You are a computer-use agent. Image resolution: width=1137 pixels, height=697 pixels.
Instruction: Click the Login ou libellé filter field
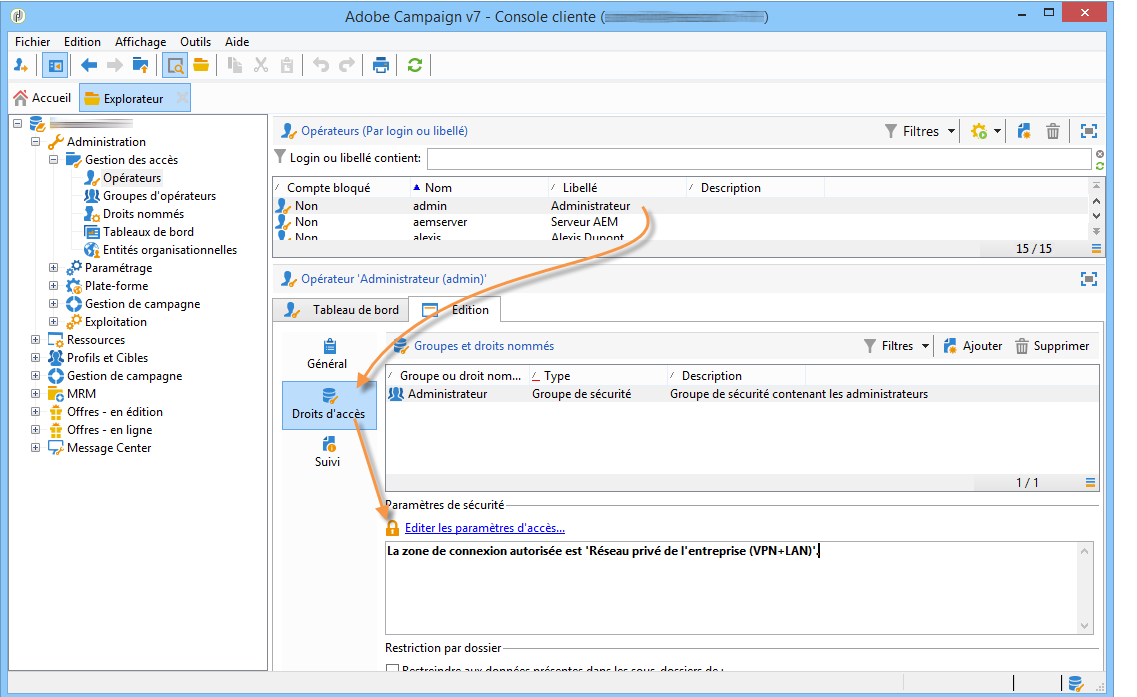click(759, 159)
